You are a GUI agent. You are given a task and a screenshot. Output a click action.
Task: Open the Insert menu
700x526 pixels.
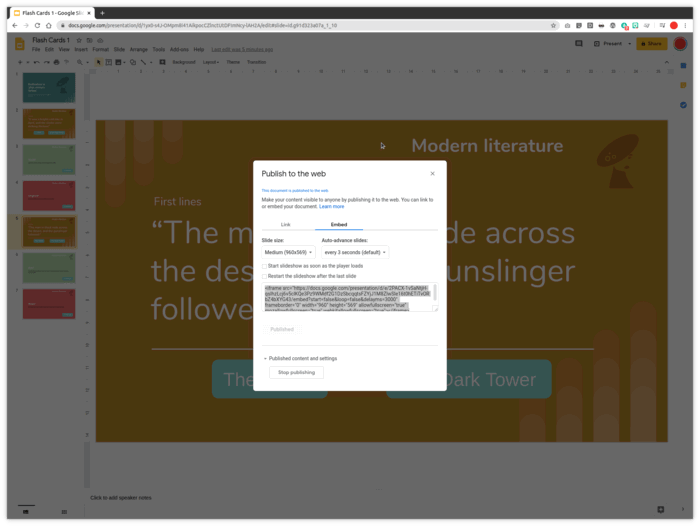[x=81, y=50]
